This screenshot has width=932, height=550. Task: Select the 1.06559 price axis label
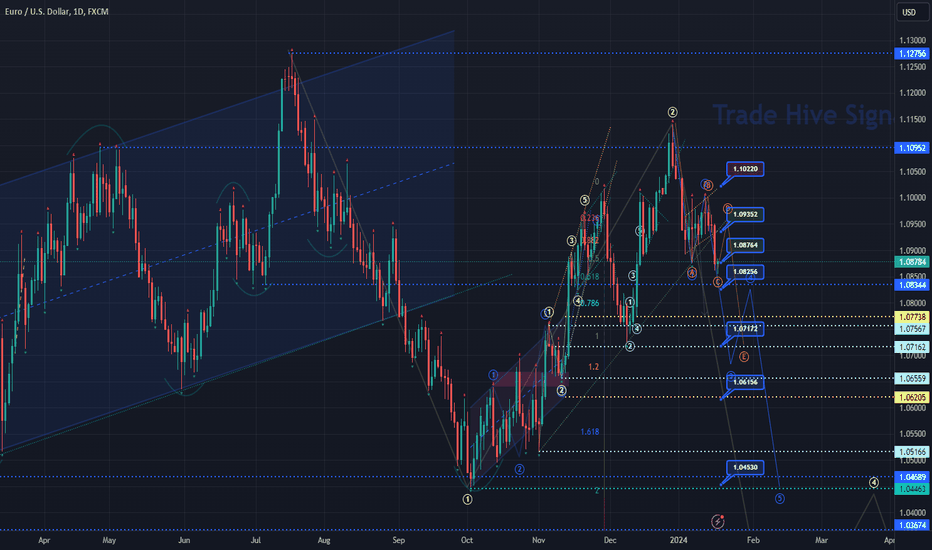[x=912, y=378]
